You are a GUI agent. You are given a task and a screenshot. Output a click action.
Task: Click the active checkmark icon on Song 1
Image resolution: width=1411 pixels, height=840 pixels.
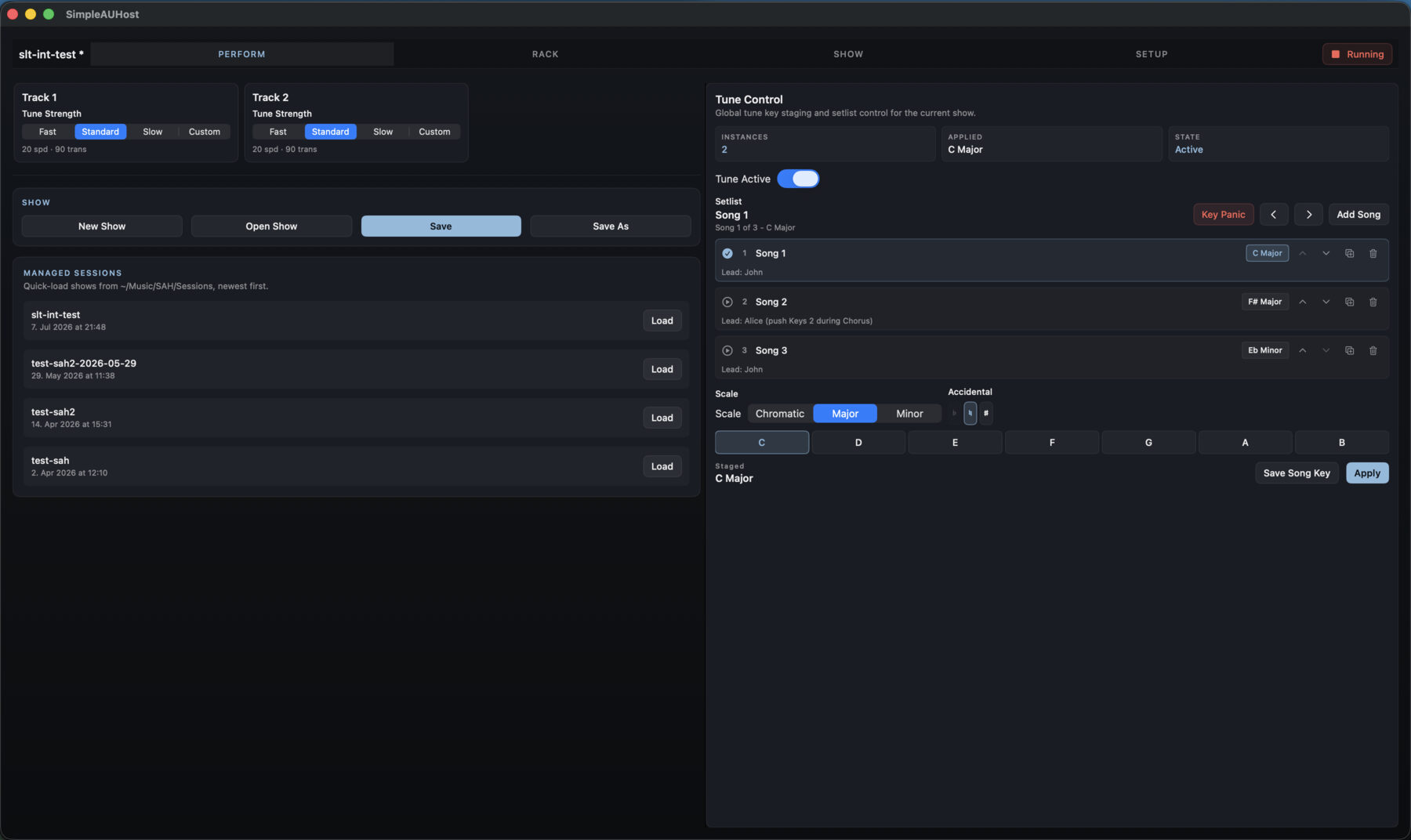pos(727,253)
